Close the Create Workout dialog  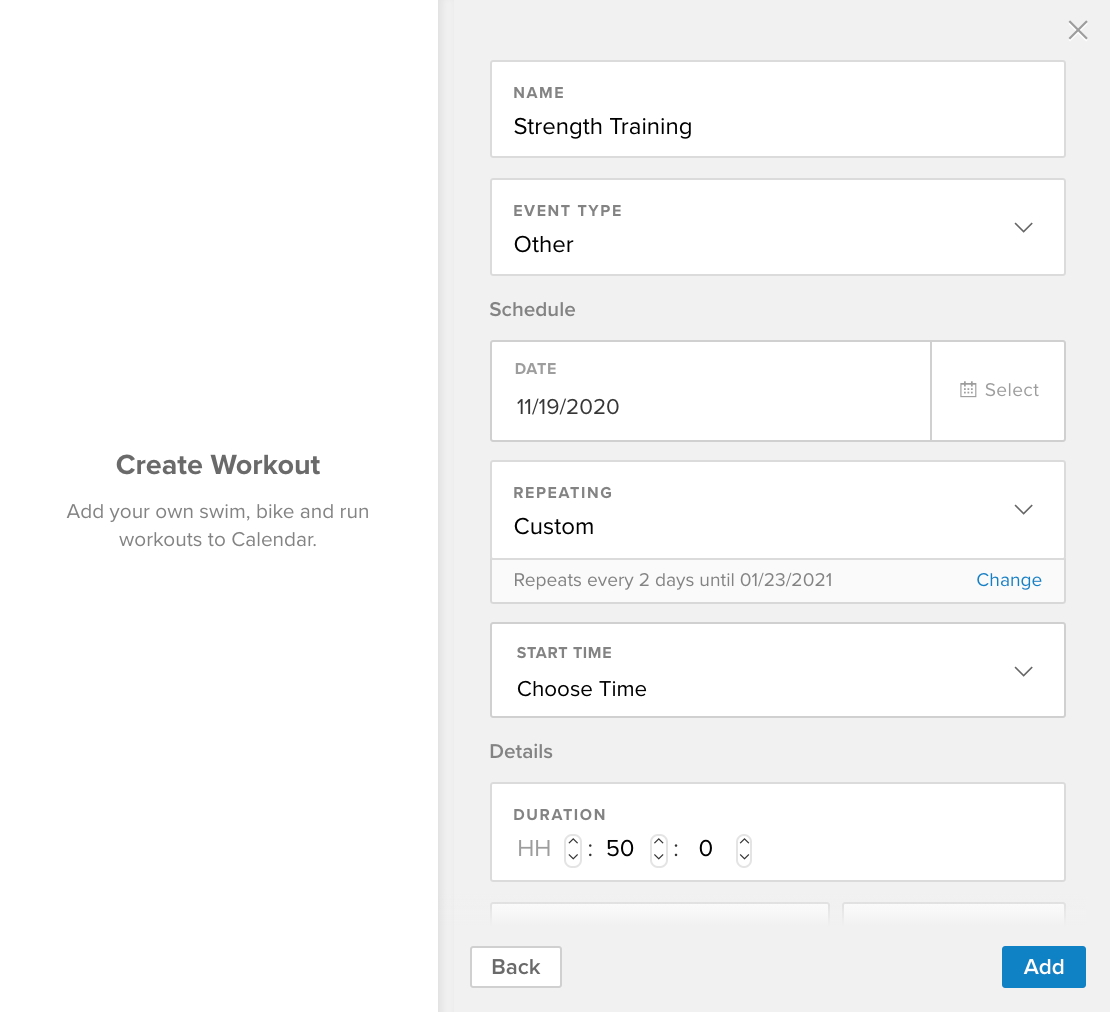click(1077, 30)
